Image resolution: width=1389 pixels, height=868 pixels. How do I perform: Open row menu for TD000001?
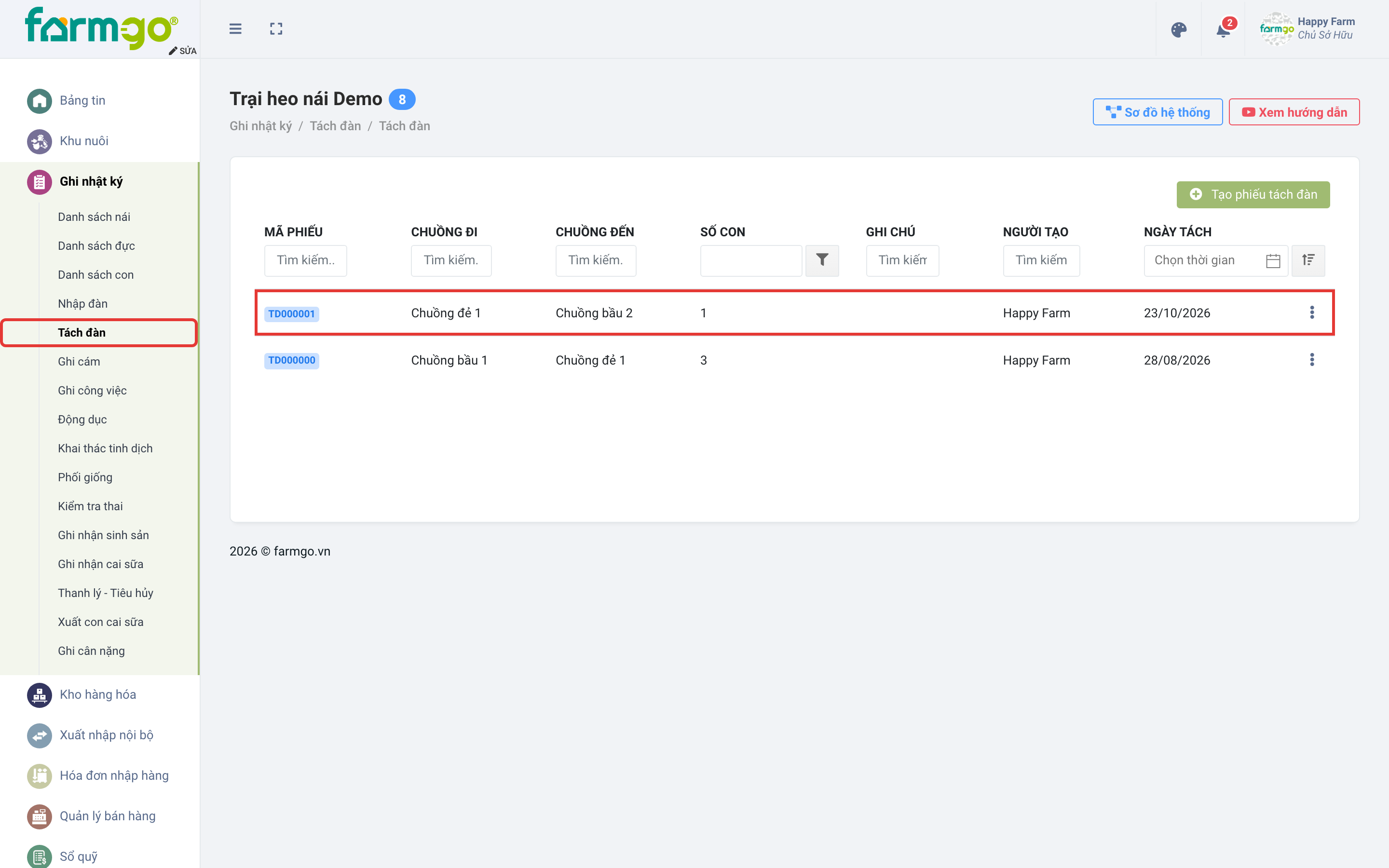click(x=1311, y=312)
